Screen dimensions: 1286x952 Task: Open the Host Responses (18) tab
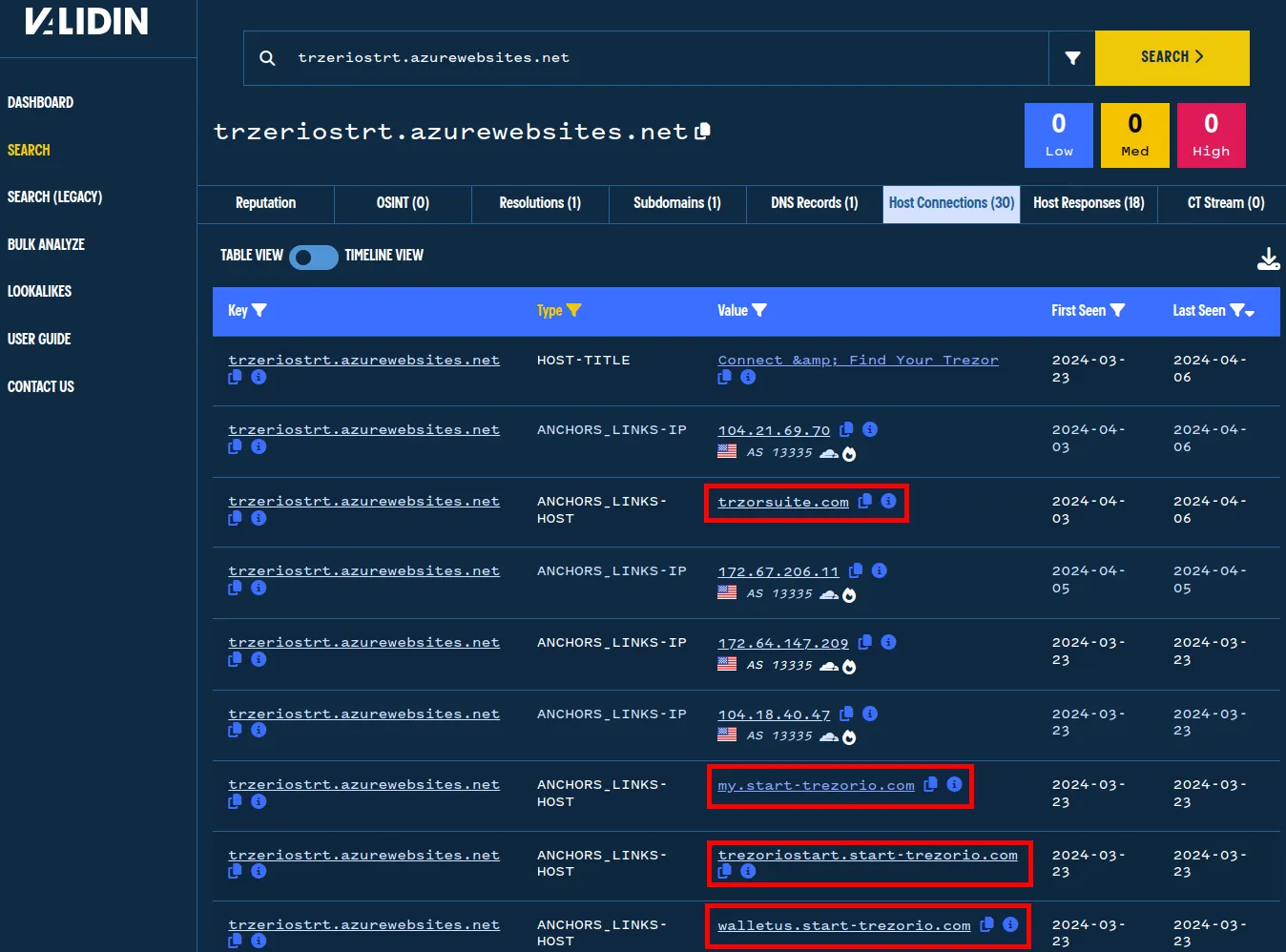[1089, 203]
